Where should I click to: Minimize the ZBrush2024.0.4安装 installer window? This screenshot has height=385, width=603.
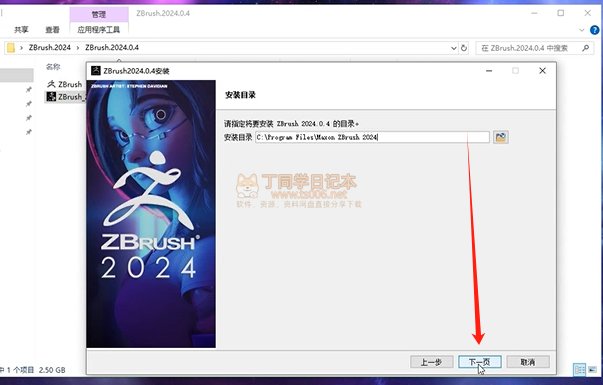click(x=489, y=71)
